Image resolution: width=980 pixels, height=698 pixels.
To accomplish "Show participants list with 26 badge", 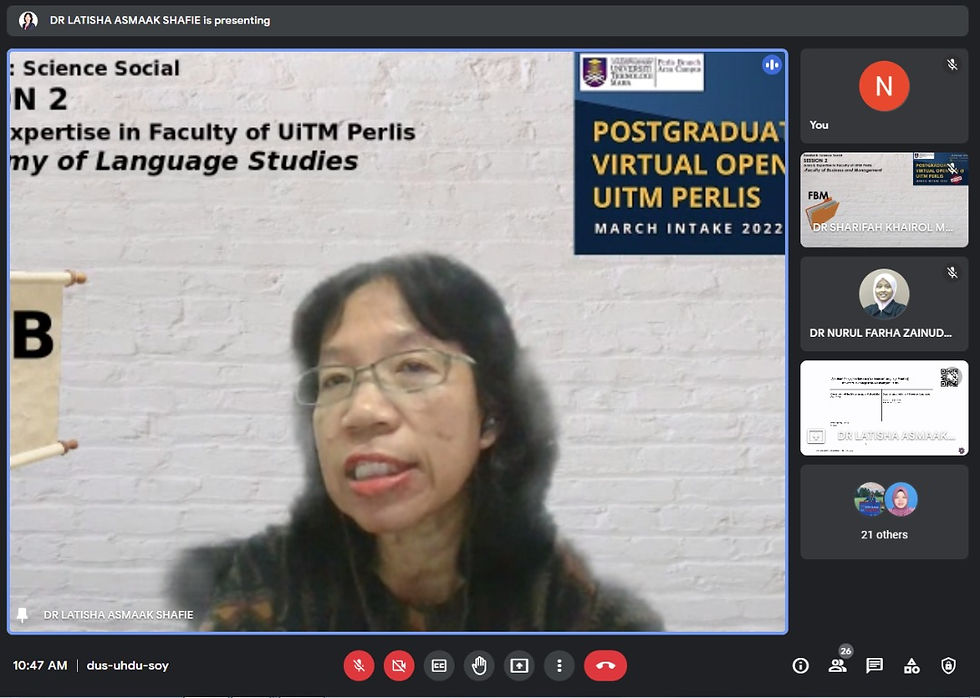I will [x=838, y=664].
